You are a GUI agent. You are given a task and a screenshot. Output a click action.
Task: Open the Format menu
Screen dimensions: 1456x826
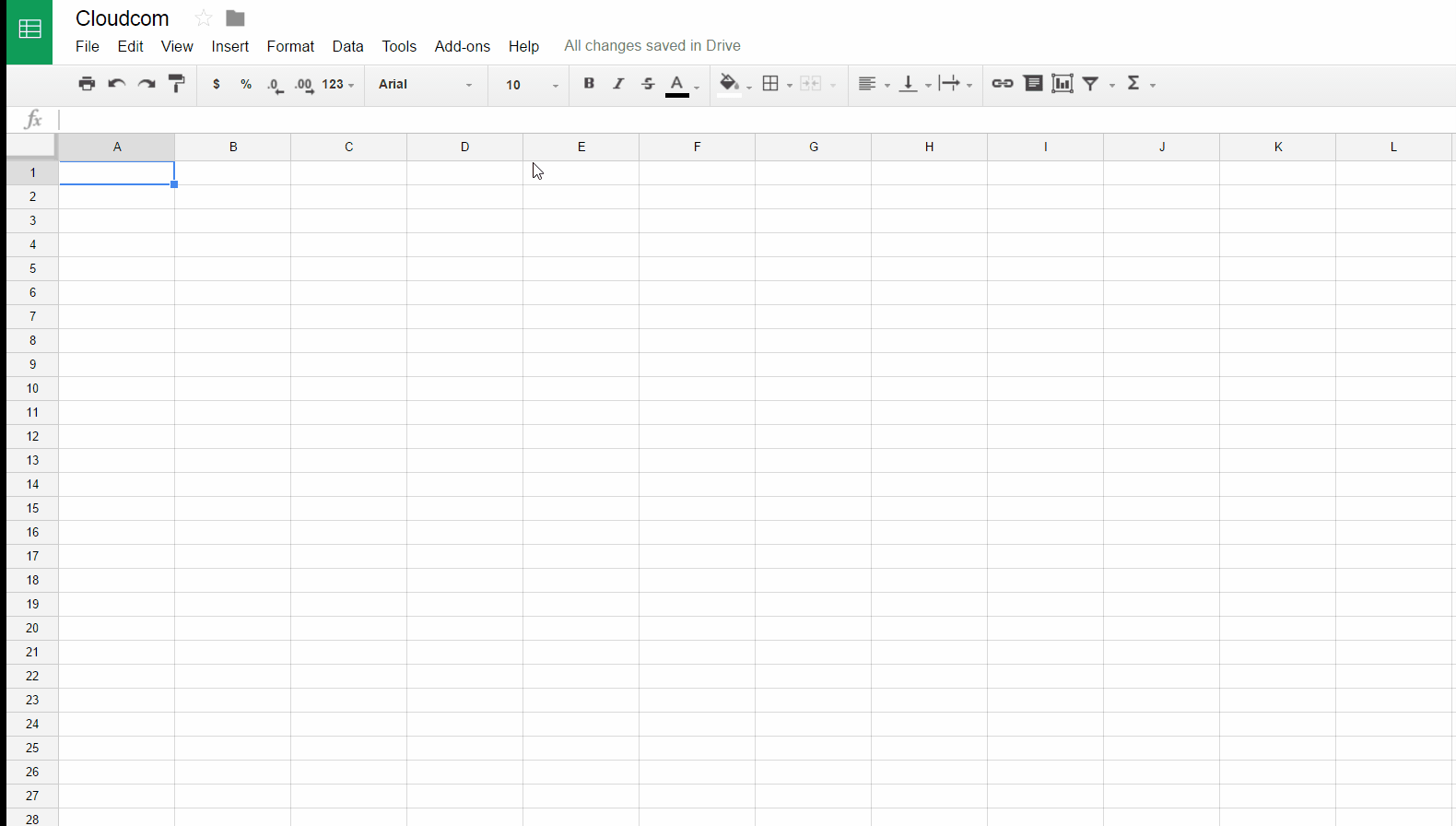pyautogui.click(x=290, y=46)
